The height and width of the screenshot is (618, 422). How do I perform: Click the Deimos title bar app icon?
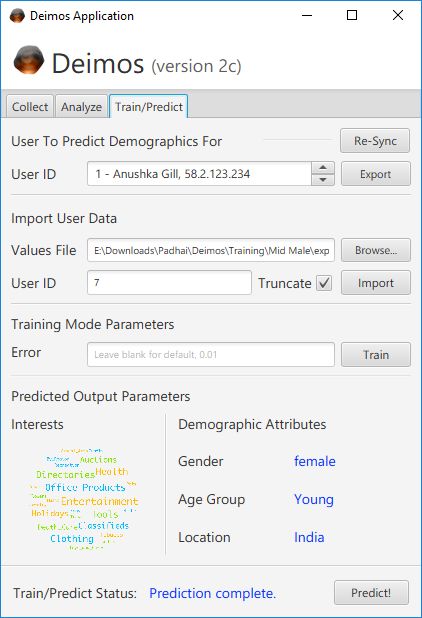coord(17,16)
